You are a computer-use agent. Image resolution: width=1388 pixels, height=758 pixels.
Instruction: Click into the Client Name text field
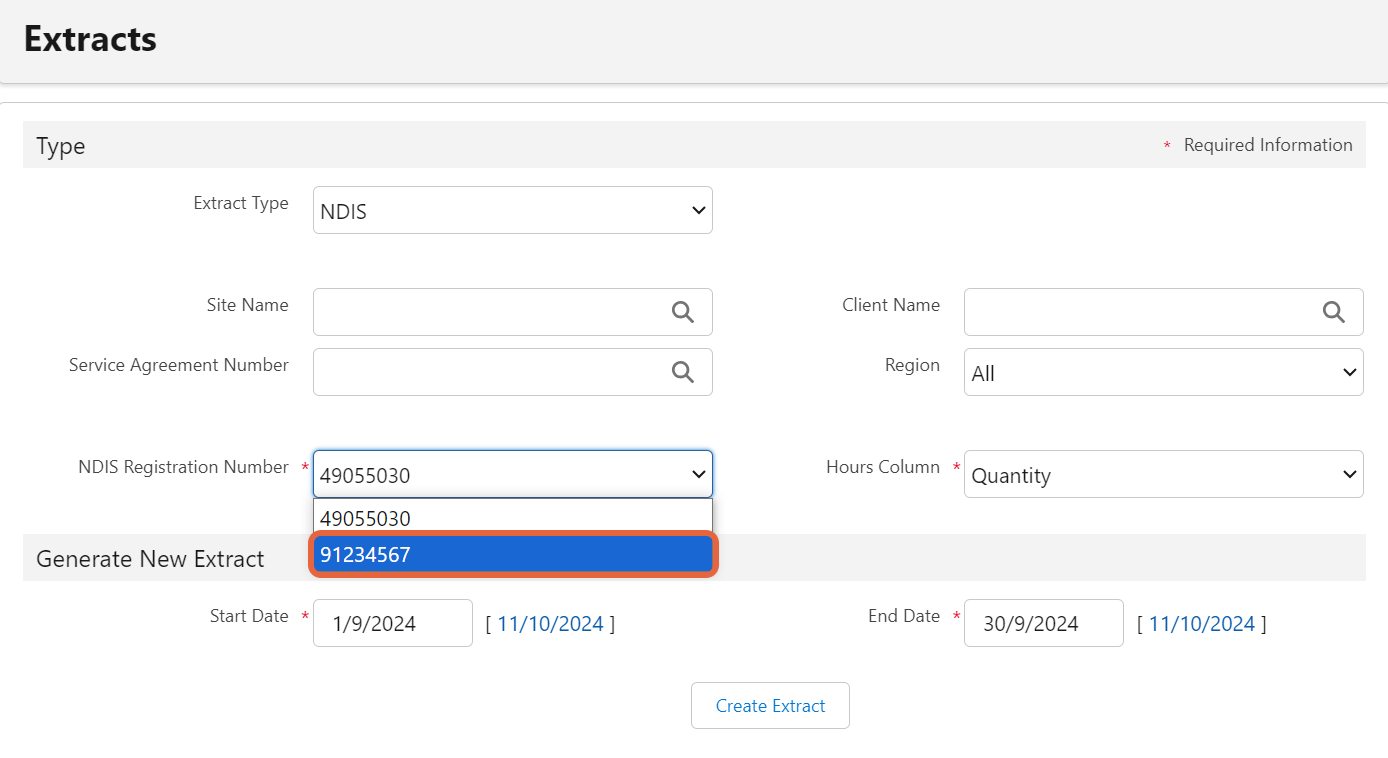pyautogui.click(x=1140, y=312)
